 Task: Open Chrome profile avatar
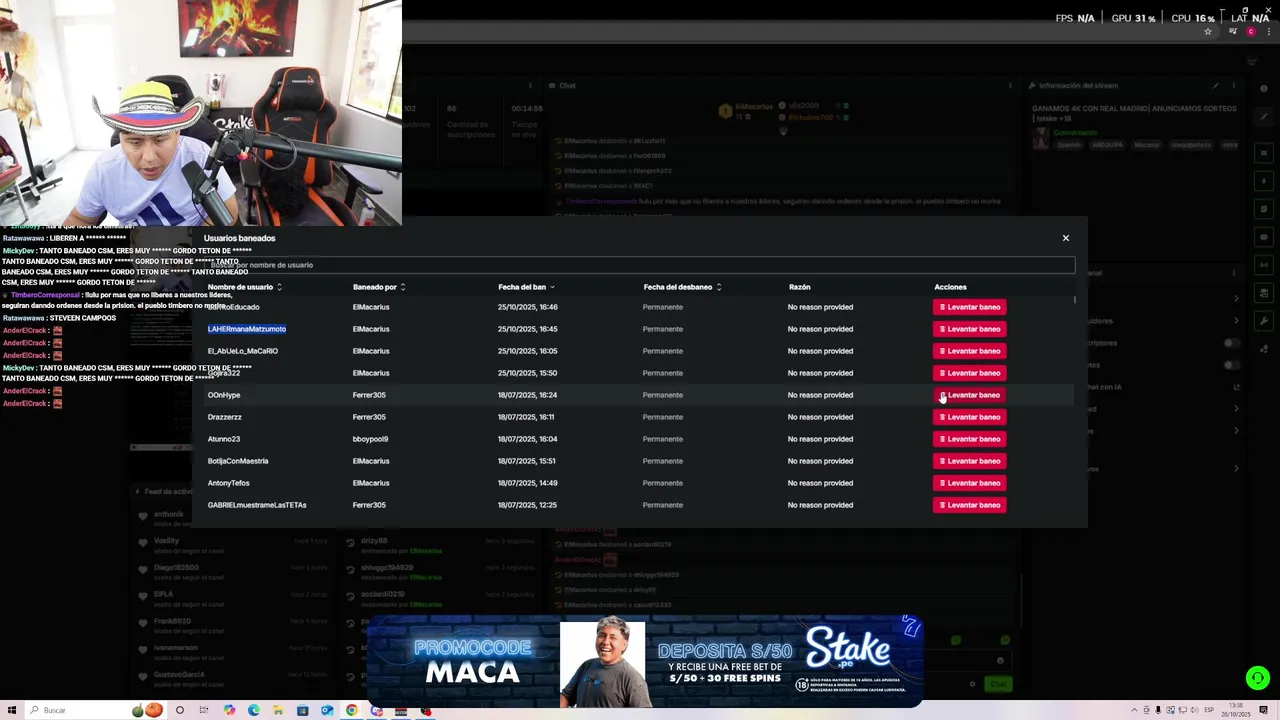(1251, 32)
